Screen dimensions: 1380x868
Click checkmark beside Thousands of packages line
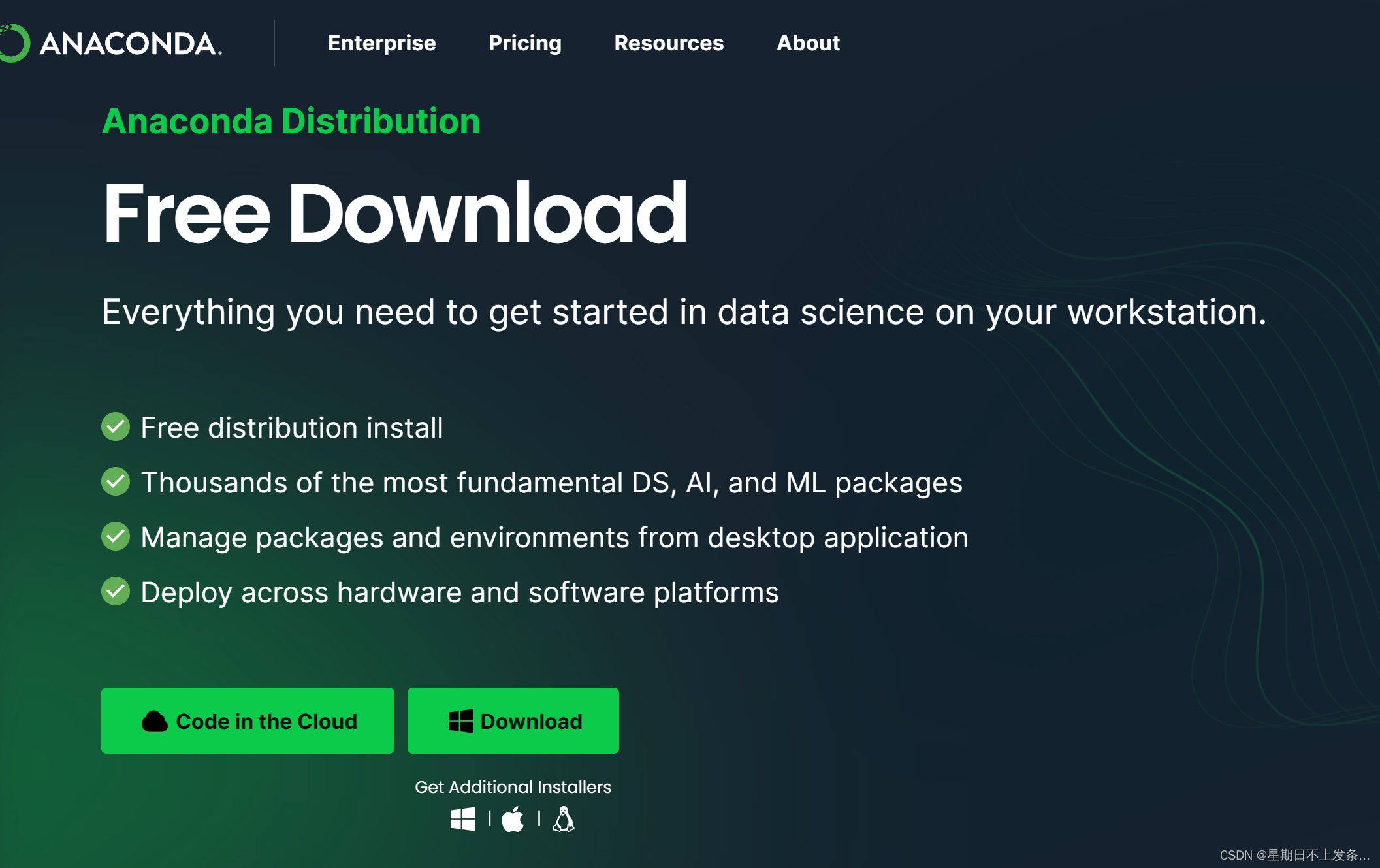116,482
